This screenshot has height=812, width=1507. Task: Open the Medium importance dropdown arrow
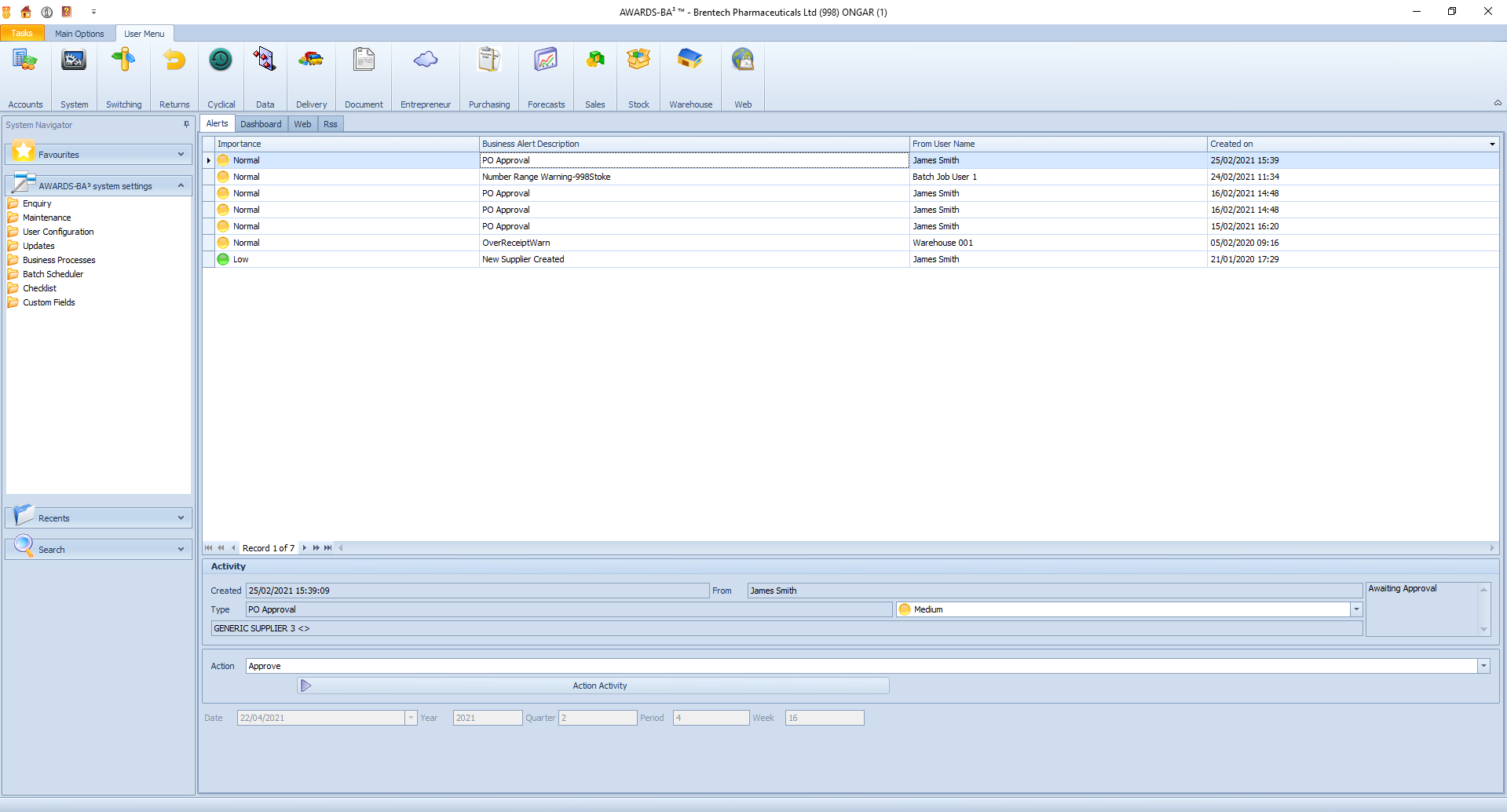tap(1355, 609)
